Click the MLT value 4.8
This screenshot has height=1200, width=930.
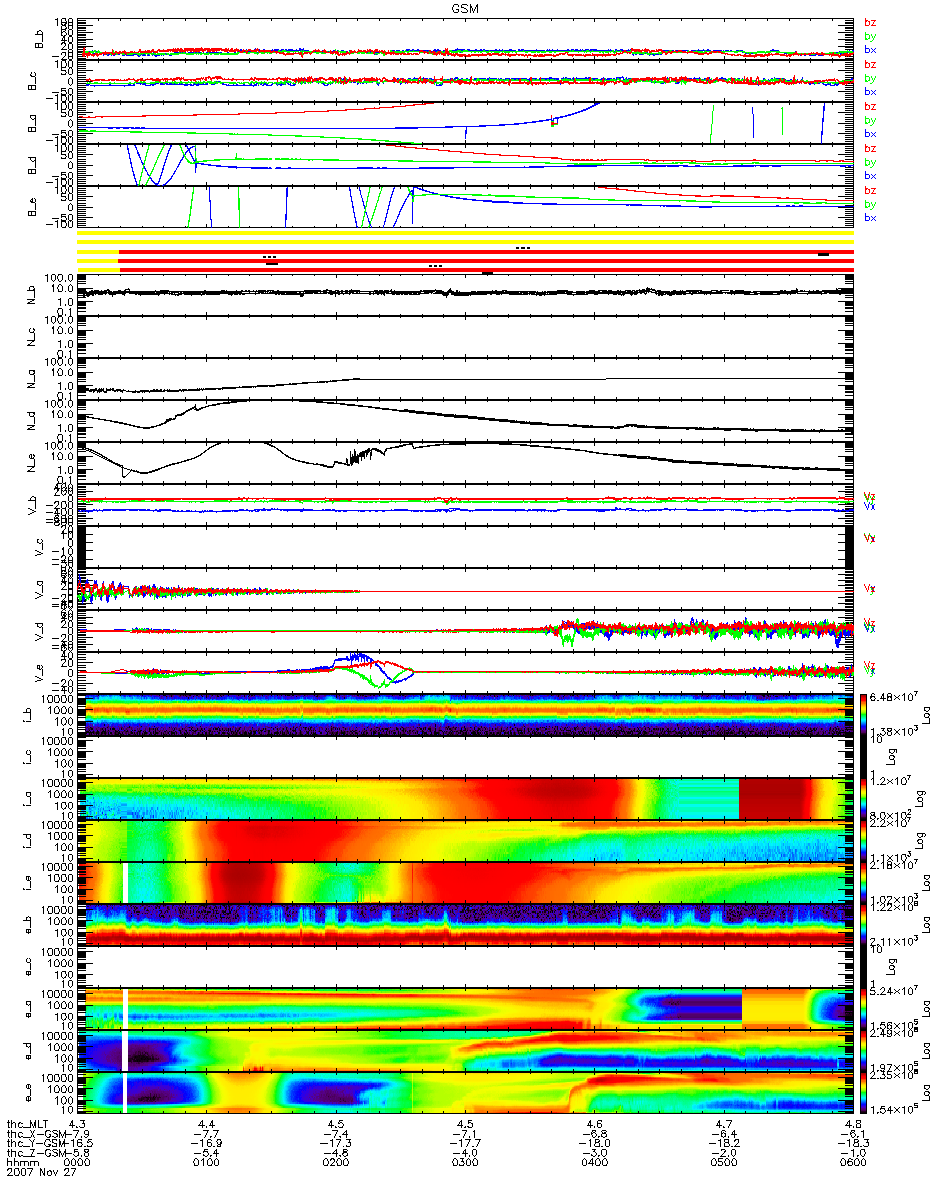[x=852, y=1124]
